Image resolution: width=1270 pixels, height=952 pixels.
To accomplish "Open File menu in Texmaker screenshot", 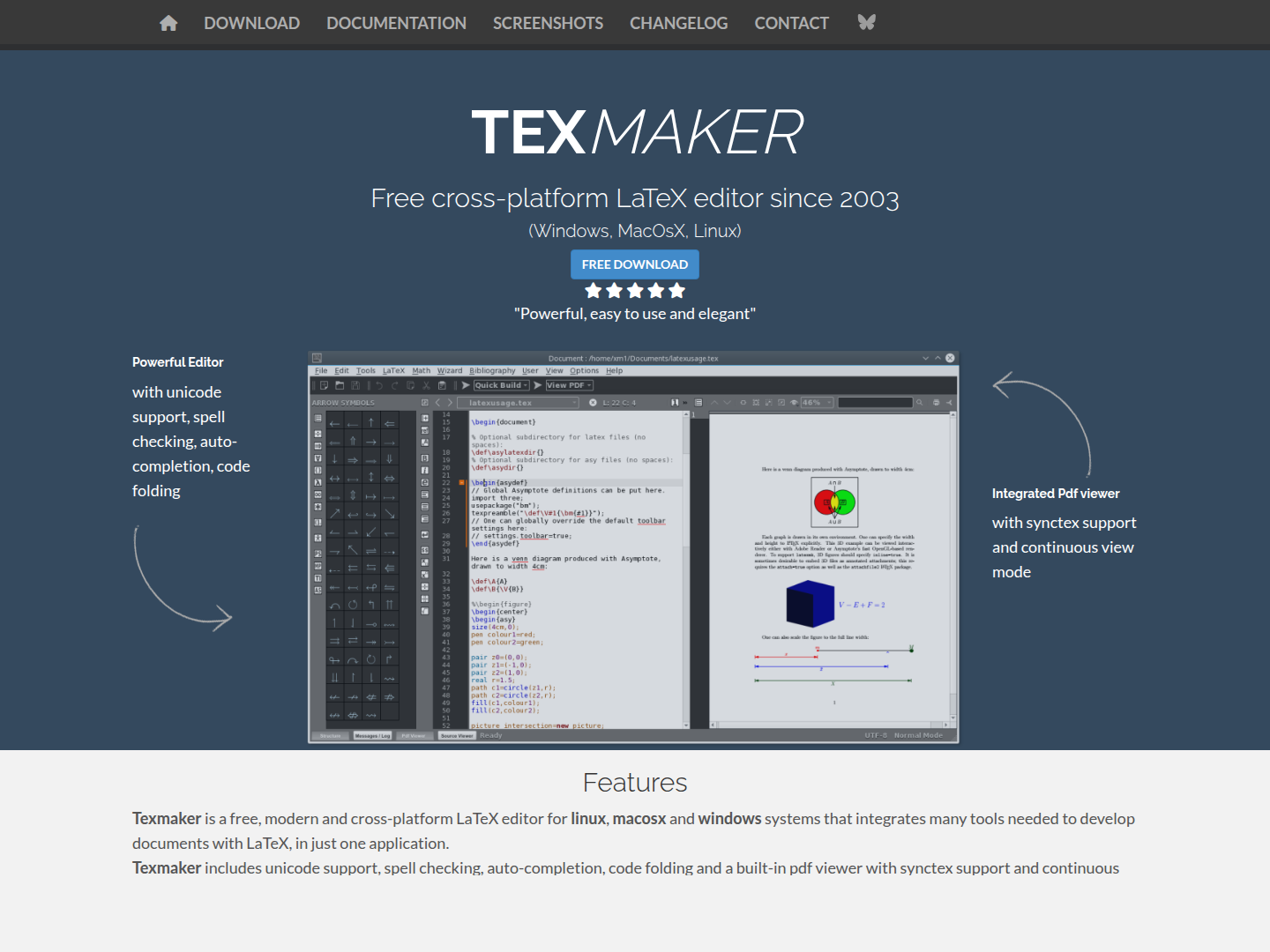I will coord(321,371).
